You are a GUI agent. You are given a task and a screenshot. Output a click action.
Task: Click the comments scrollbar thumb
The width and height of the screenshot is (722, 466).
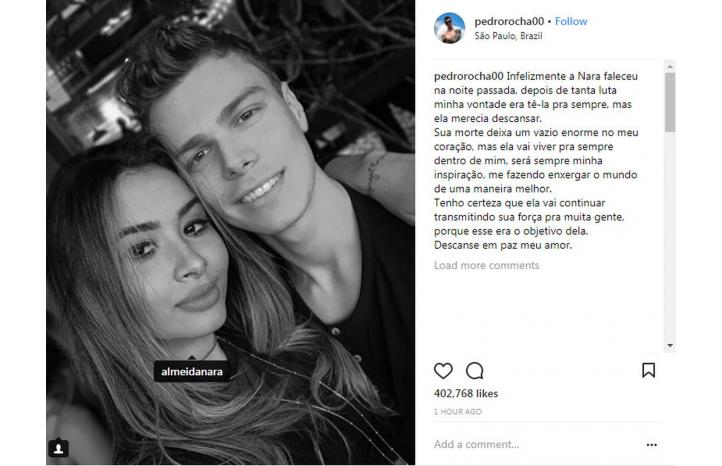coord(670,102)
